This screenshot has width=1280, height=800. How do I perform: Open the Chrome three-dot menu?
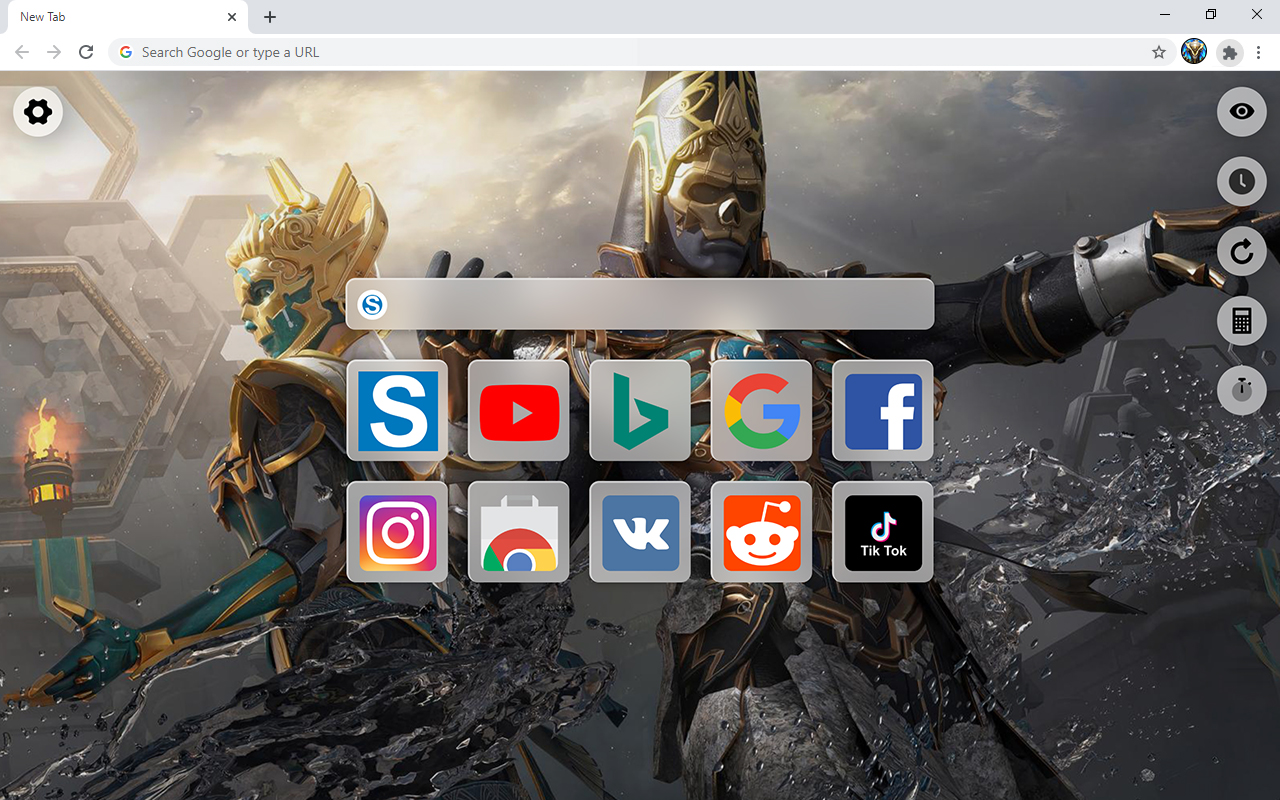tap(1258, 52)
